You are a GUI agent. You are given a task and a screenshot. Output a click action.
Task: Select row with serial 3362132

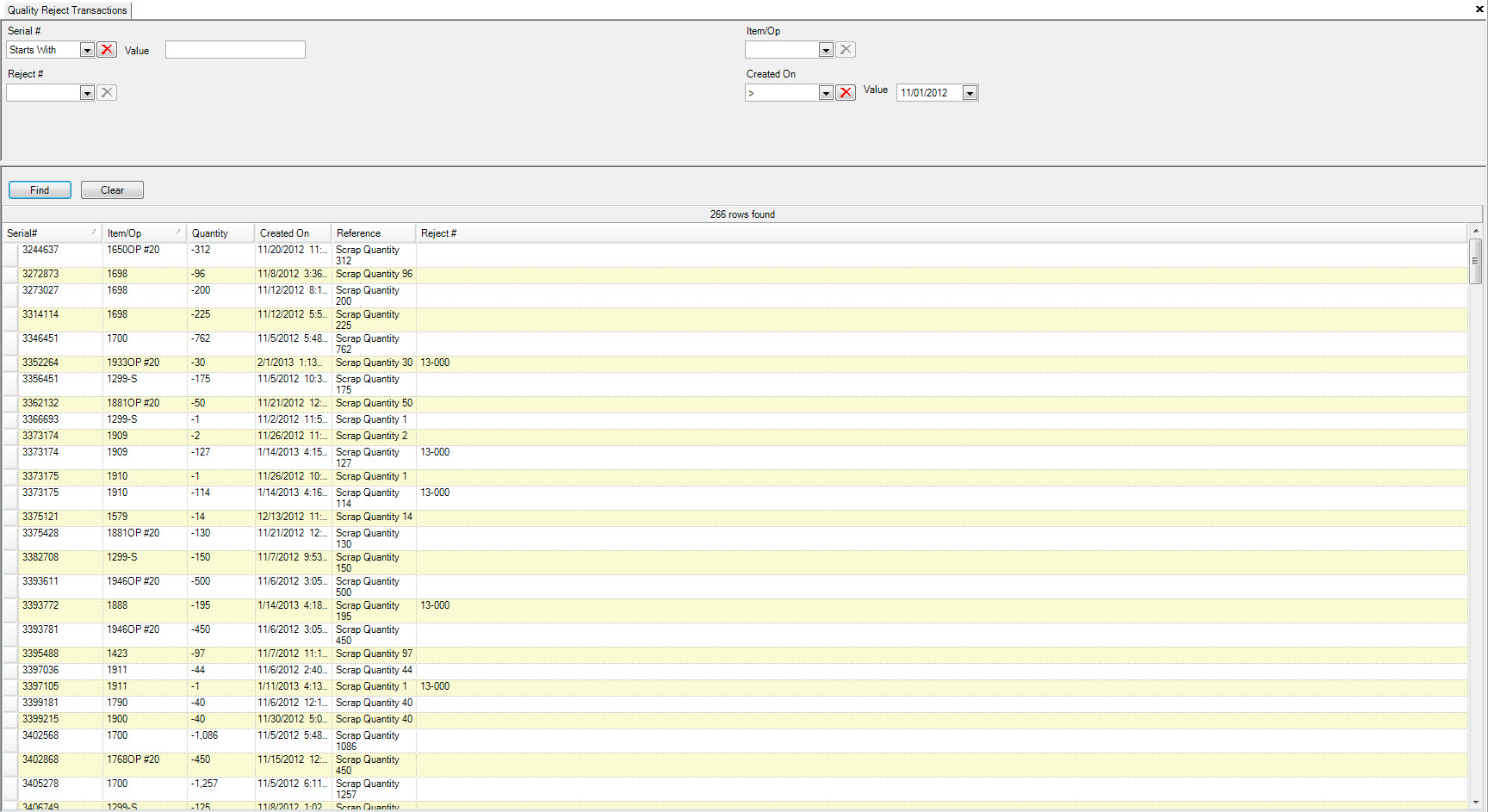coord(735,404)
